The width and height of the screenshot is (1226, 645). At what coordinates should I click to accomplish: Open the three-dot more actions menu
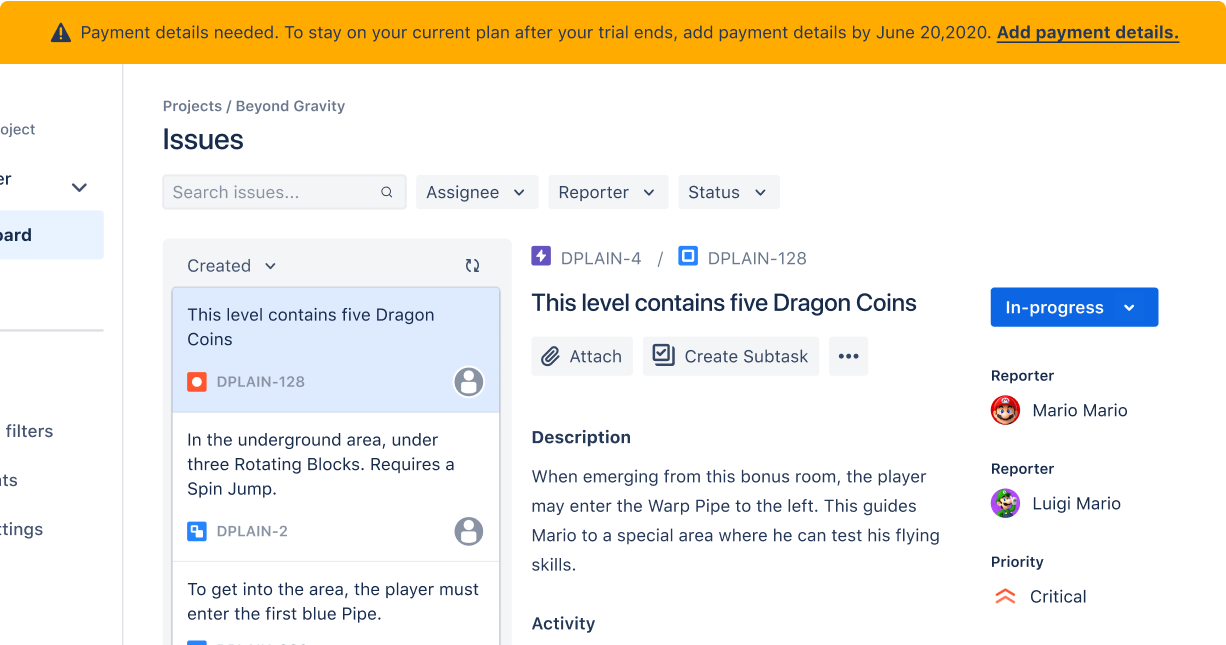848,356
